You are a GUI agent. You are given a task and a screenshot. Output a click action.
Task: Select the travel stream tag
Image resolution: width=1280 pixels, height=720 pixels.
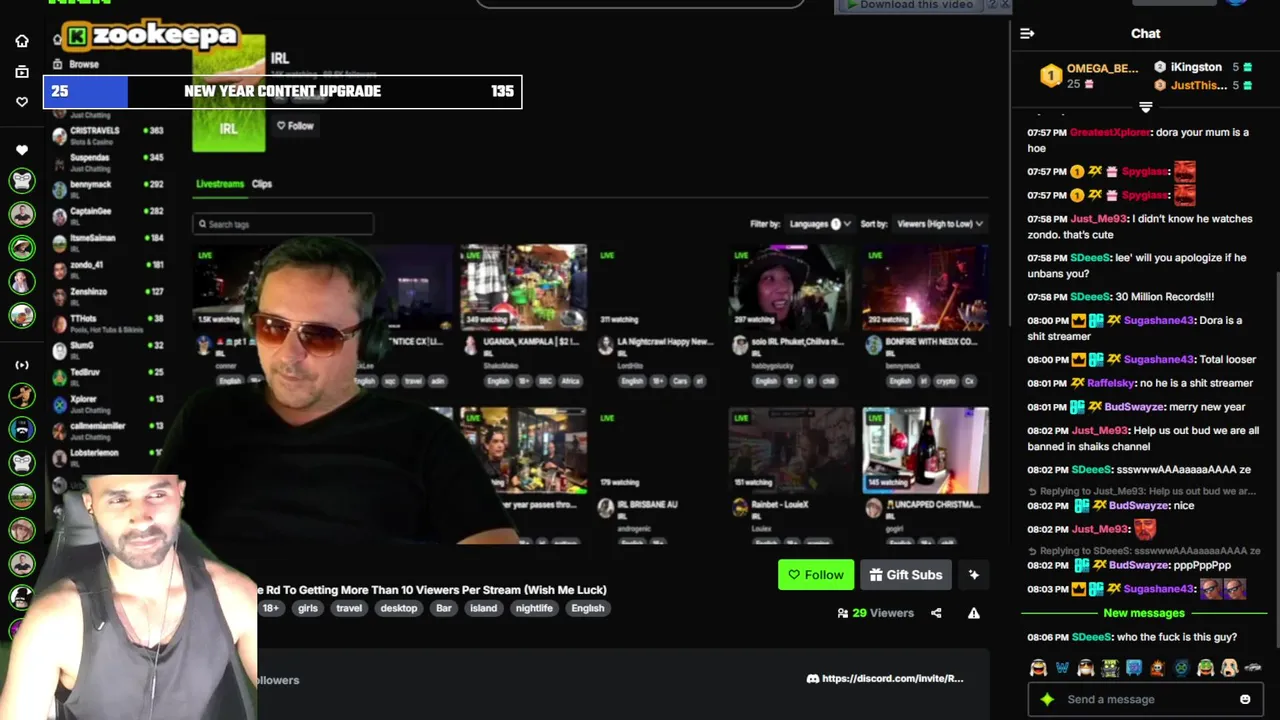tap(349, 608)
